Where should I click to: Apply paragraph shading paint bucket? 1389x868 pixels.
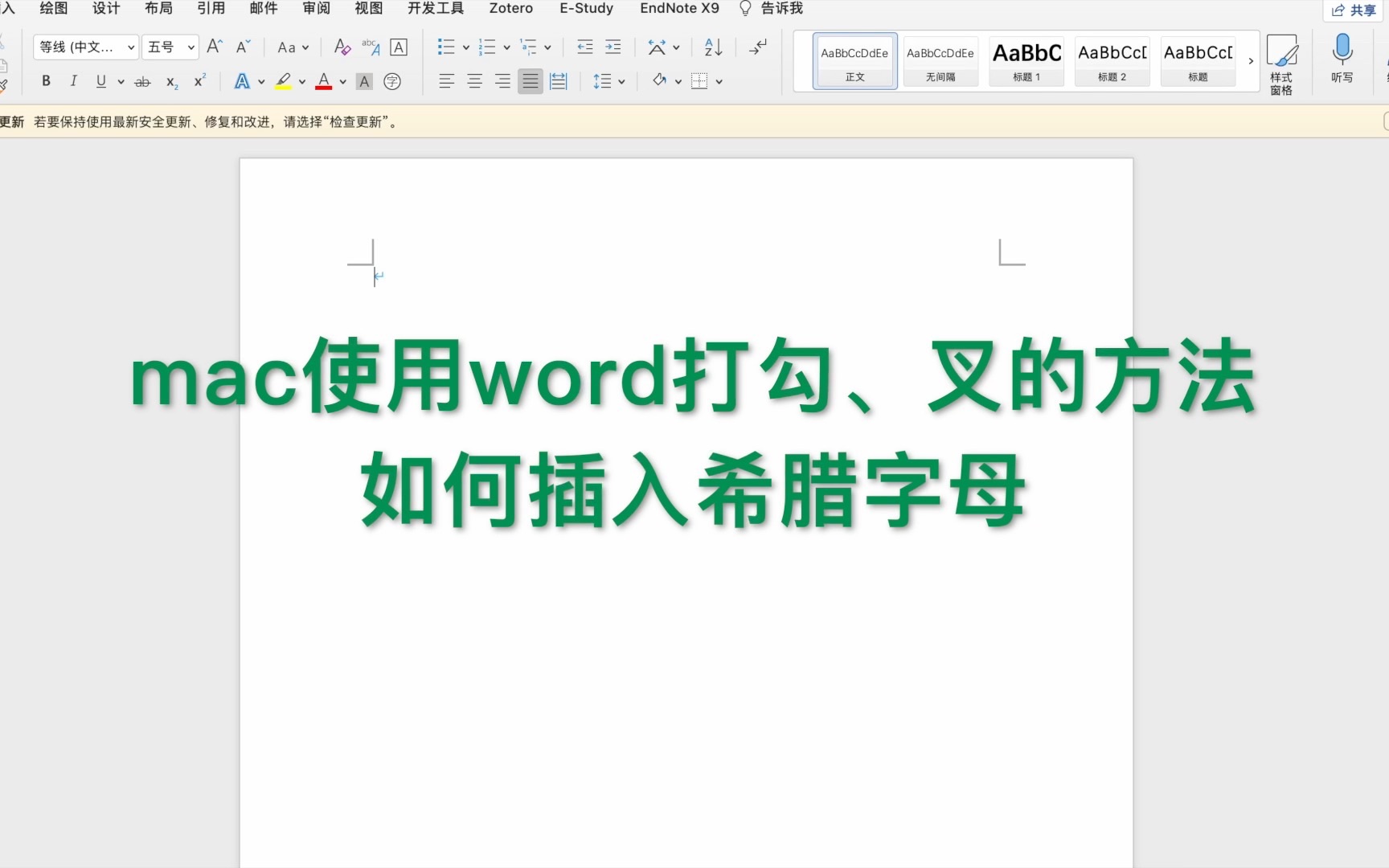(x=660, y=80)
